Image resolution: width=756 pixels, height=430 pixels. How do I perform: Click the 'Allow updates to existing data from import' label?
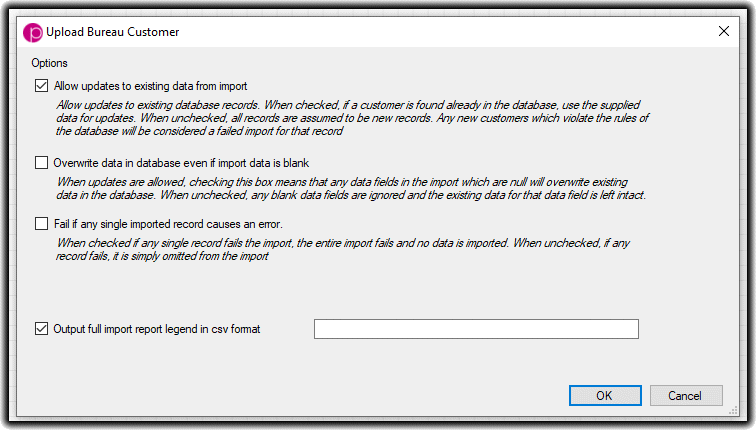(x=151, y=86)
